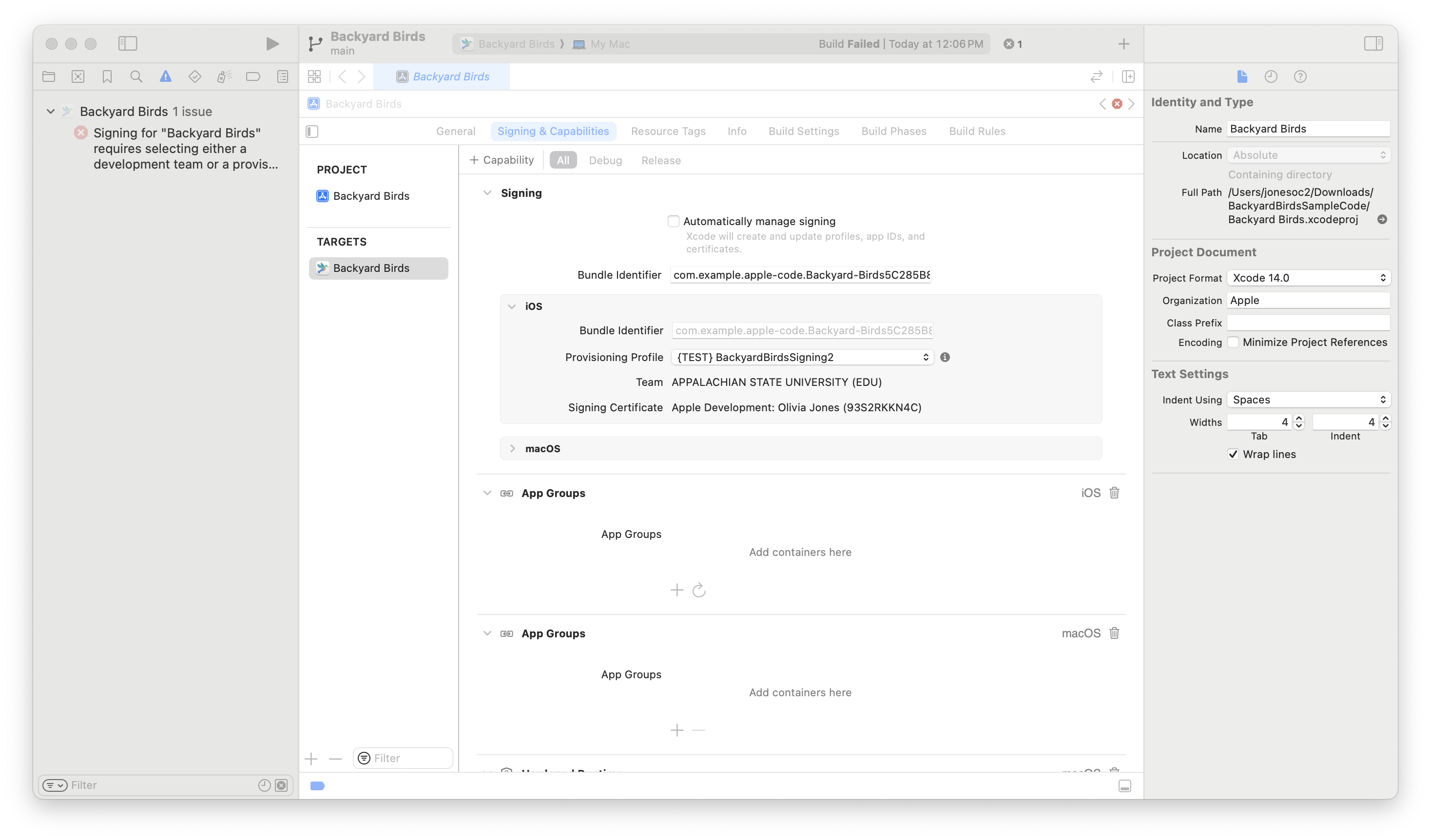Screen dimensions: 1431x840
Task: Add a new Capability
Action: click(502, 160)
